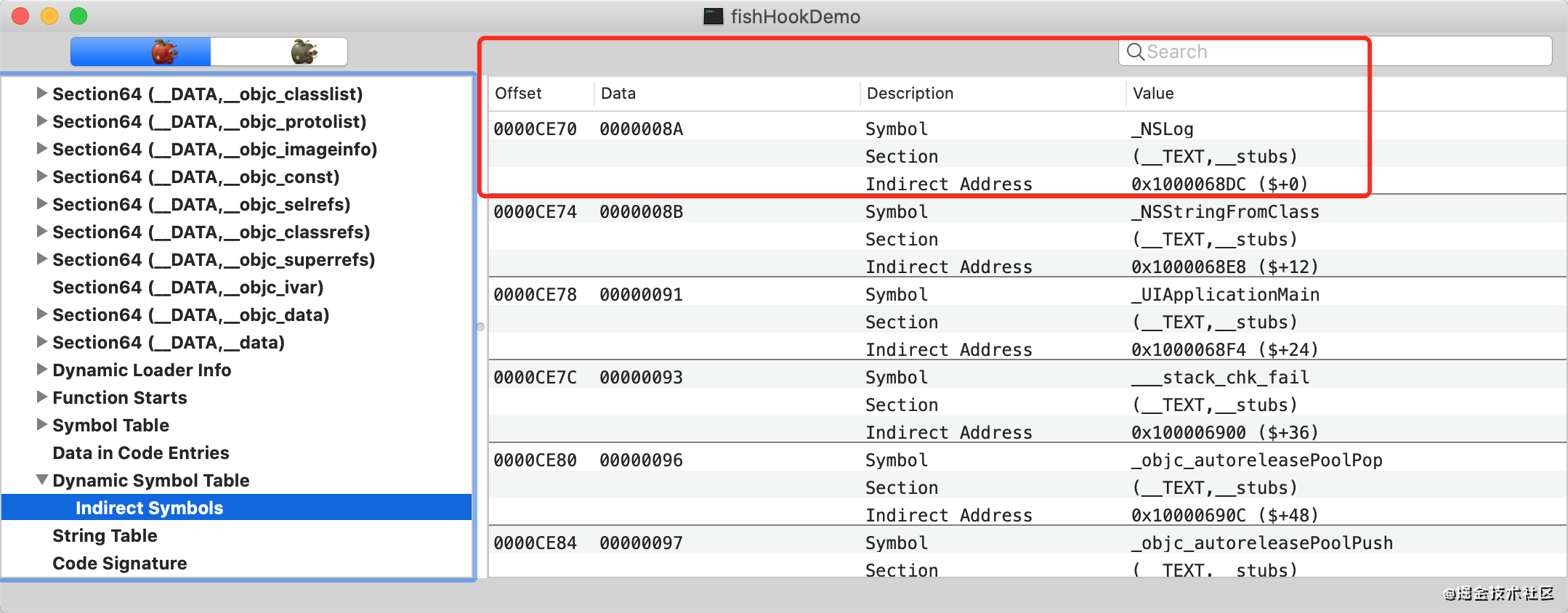Expand the Function Starts node
The image size is (1568, 613).
42,397
